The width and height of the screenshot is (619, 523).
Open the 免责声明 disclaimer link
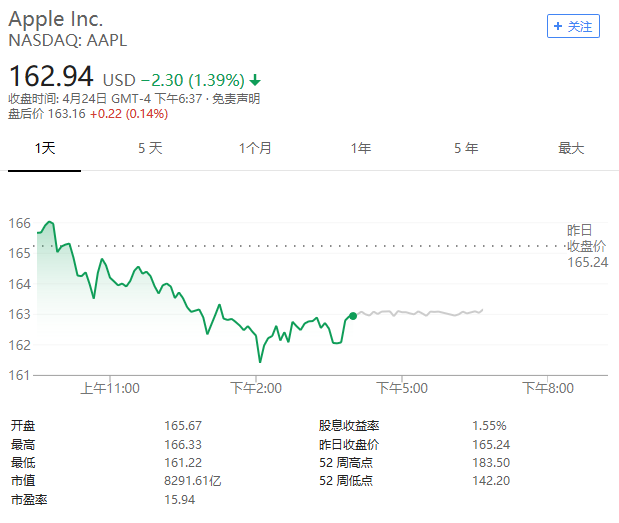[240, 98]
